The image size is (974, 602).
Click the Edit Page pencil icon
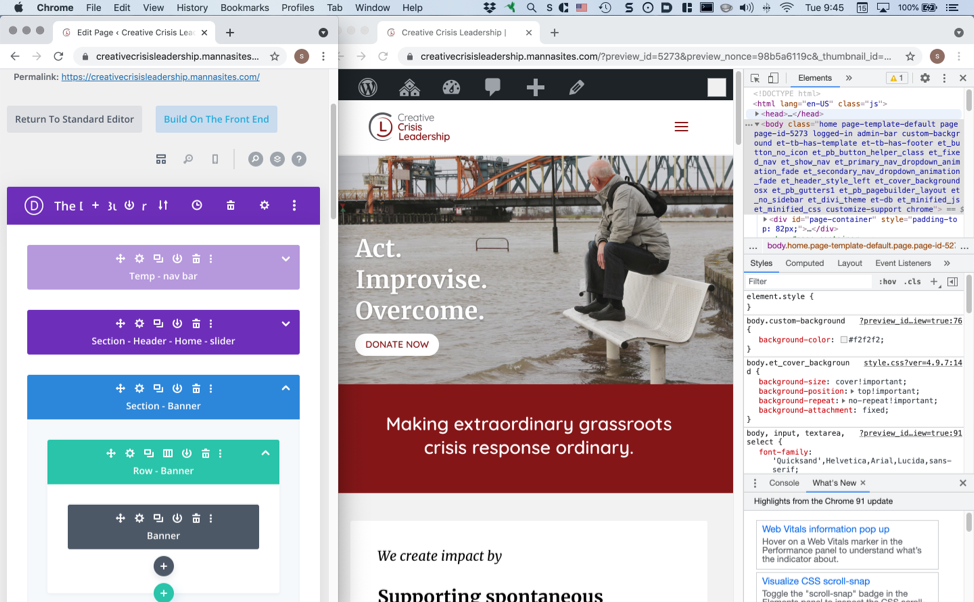(576, 87)
